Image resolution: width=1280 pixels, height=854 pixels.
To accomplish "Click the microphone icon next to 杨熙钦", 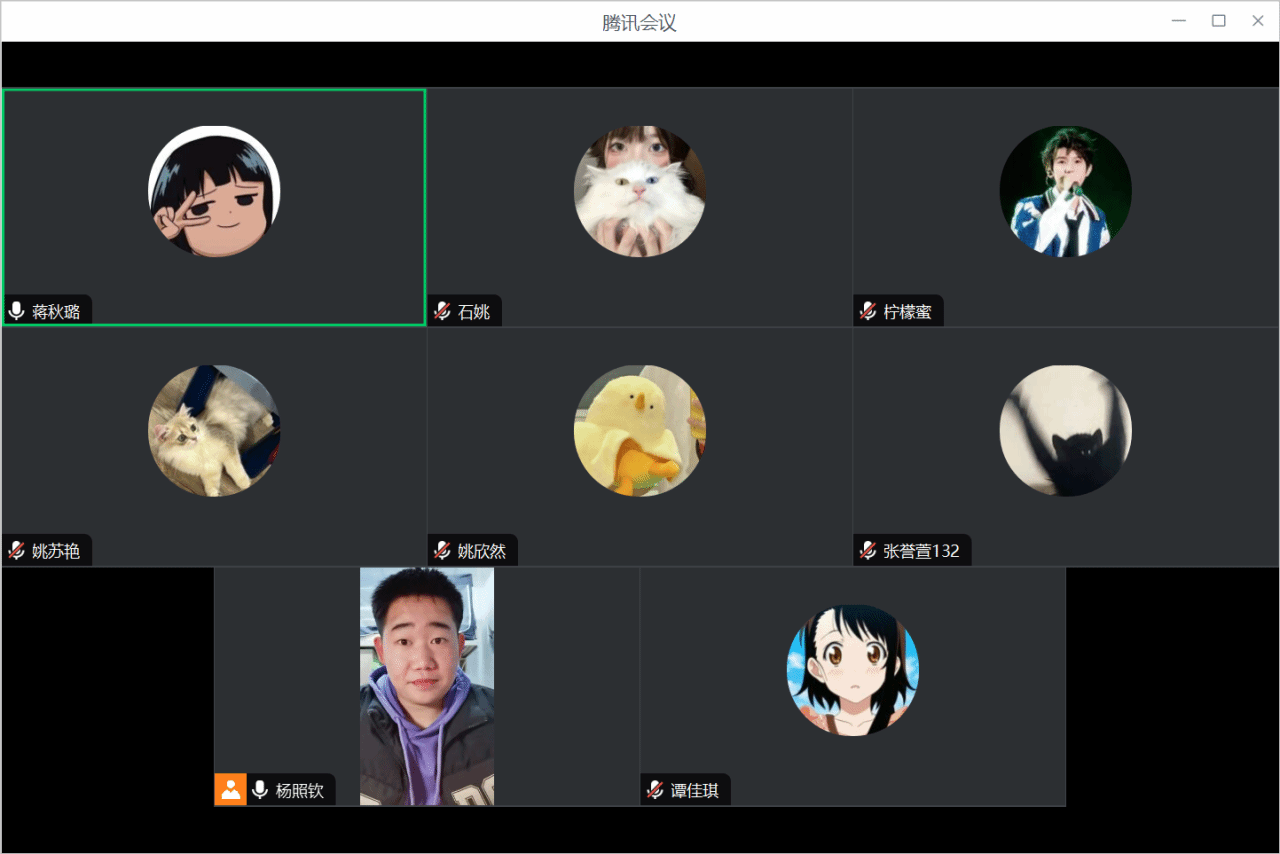I will click(260, 790).
